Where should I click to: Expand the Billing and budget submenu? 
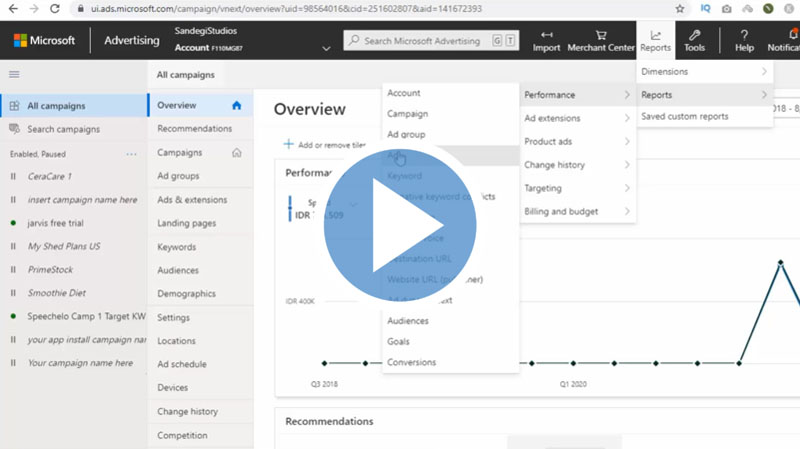click(577, 211)
